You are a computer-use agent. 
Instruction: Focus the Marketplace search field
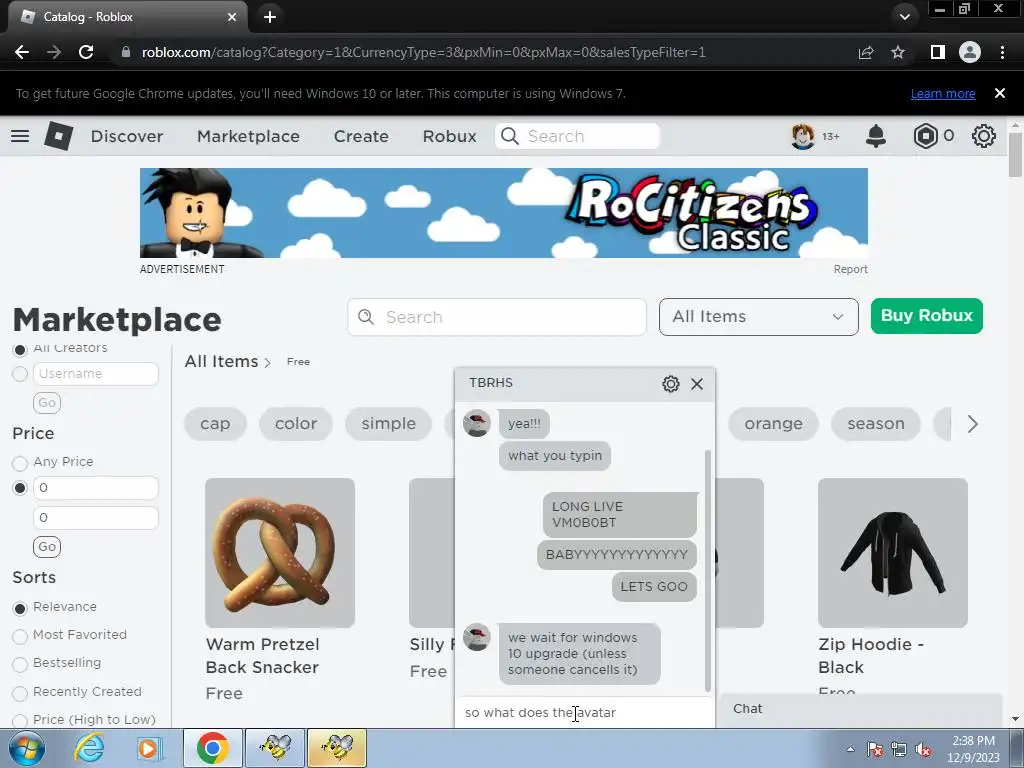pos(497,317)
